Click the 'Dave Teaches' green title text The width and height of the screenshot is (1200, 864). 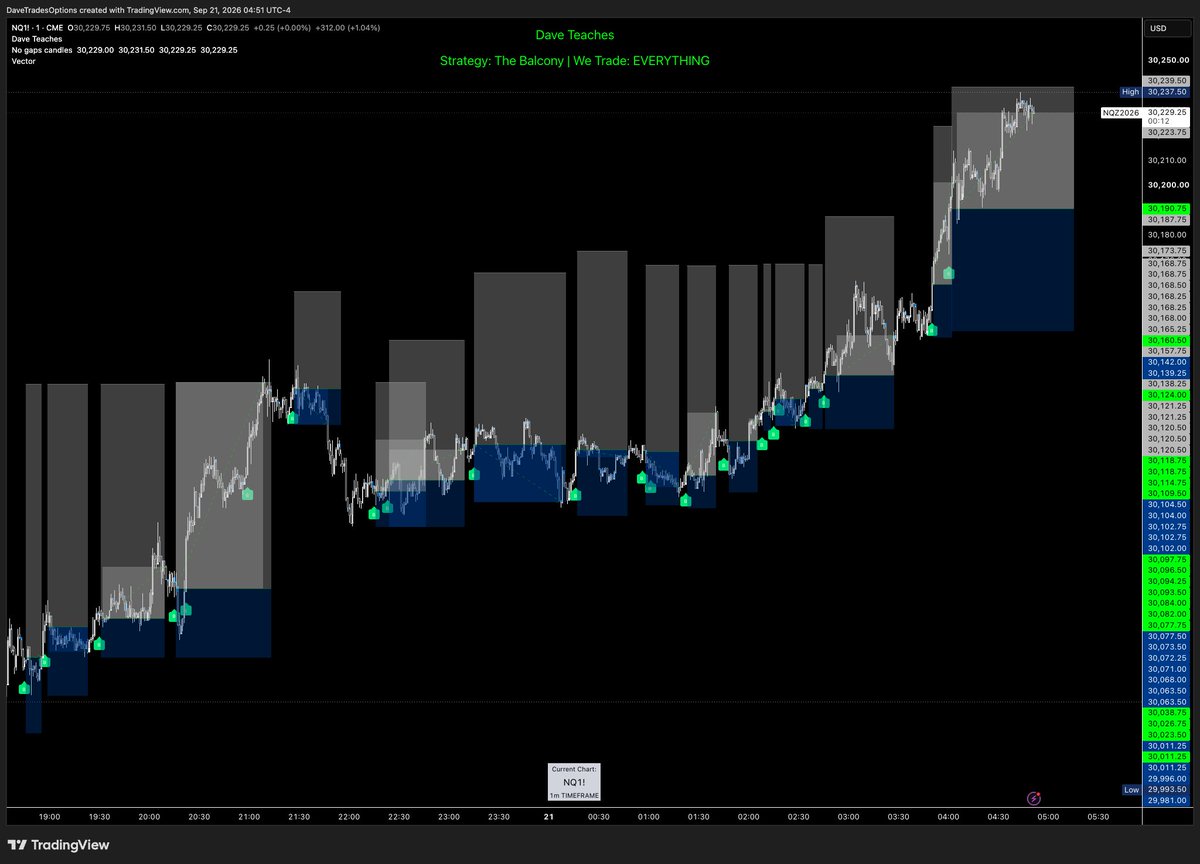coord(575,35)
